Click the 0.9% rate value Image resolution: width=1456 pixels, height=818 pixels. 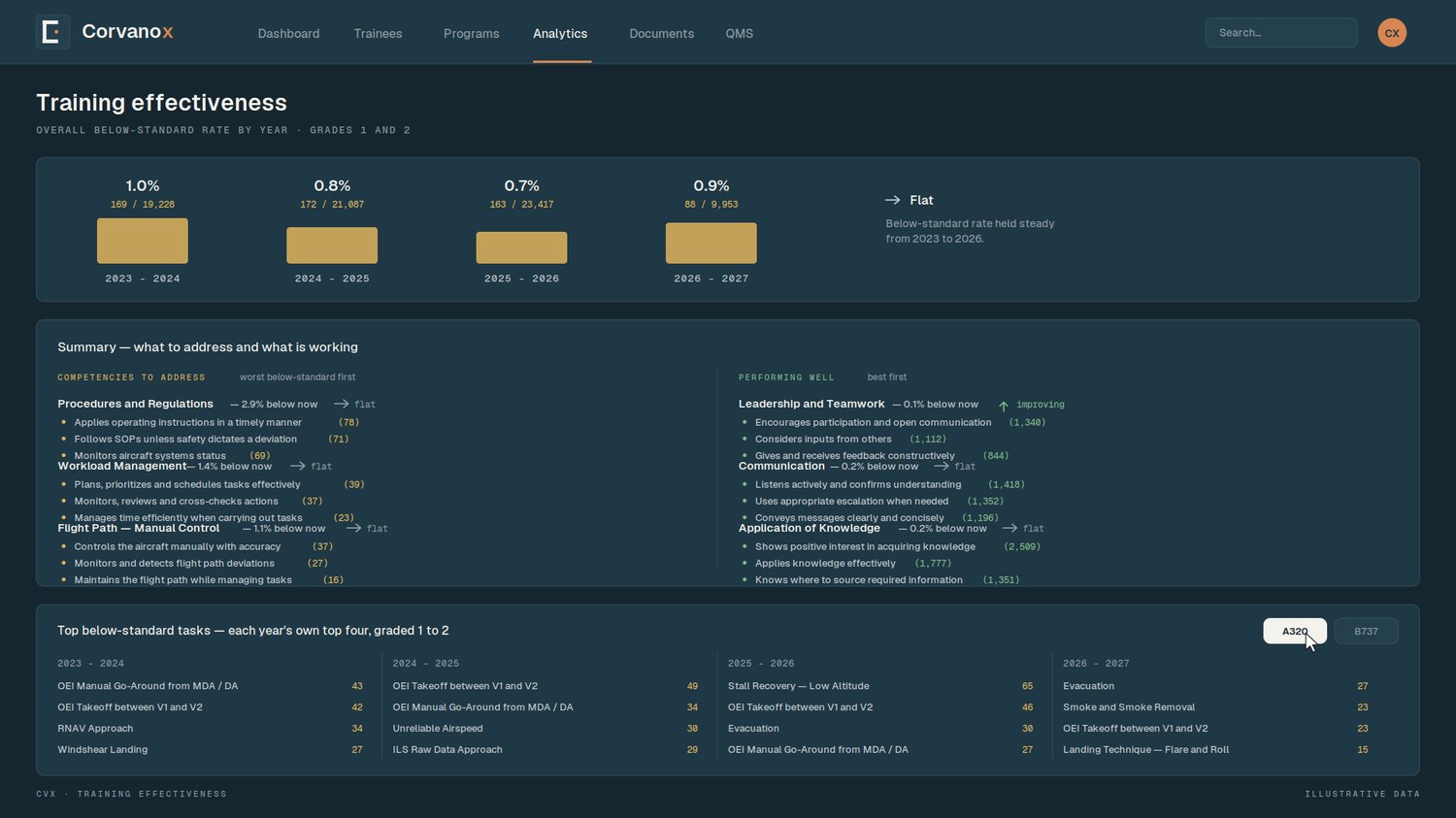point(711,185)
